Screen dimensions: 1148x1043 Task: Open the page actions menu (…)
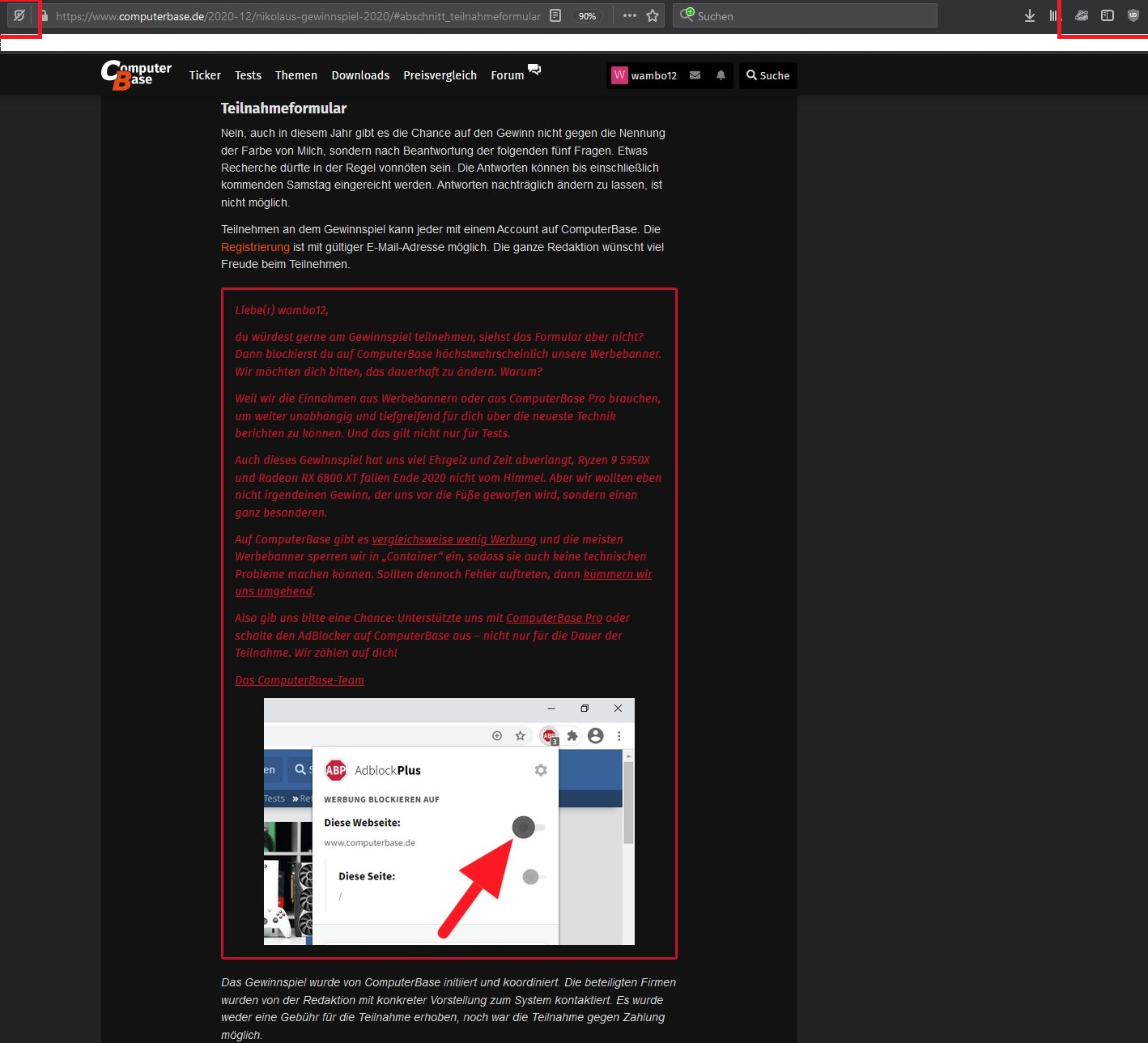point(628,15)
